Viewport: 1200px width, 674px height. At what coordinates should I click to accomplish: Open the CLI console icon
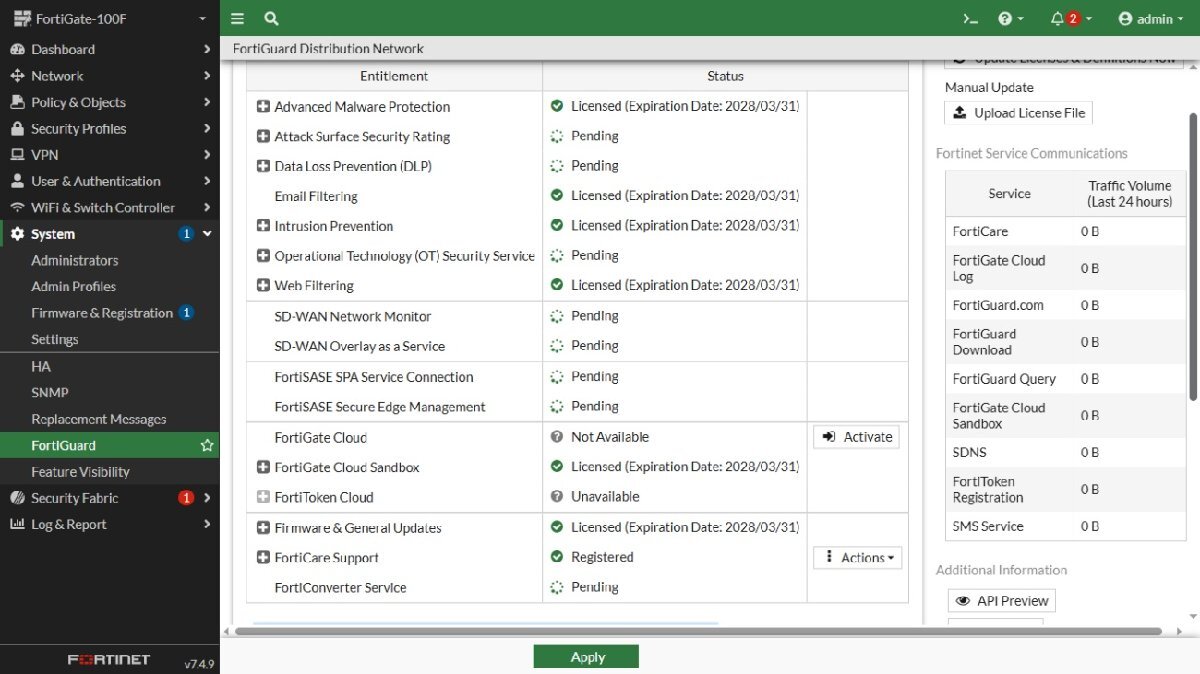[x=969, y=18]
